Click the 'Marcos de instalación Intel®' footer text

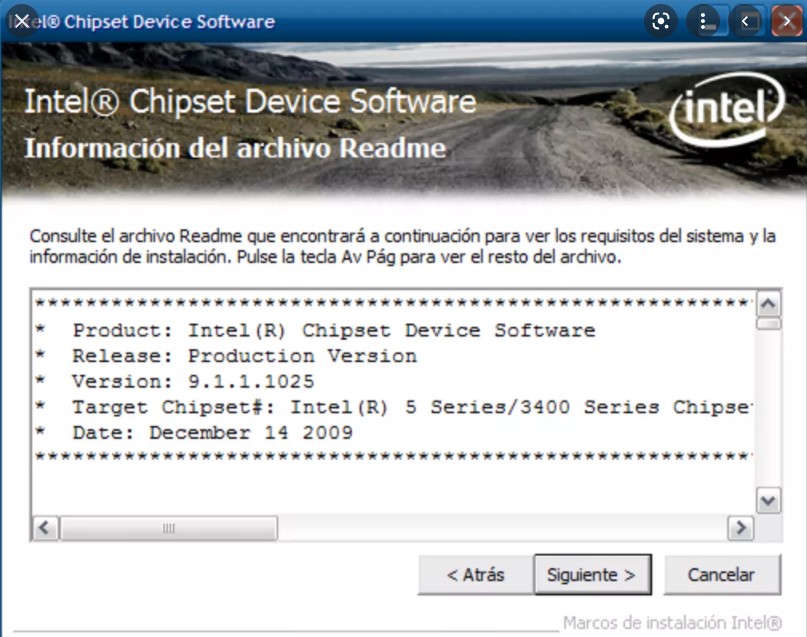[x=672, y=623]
